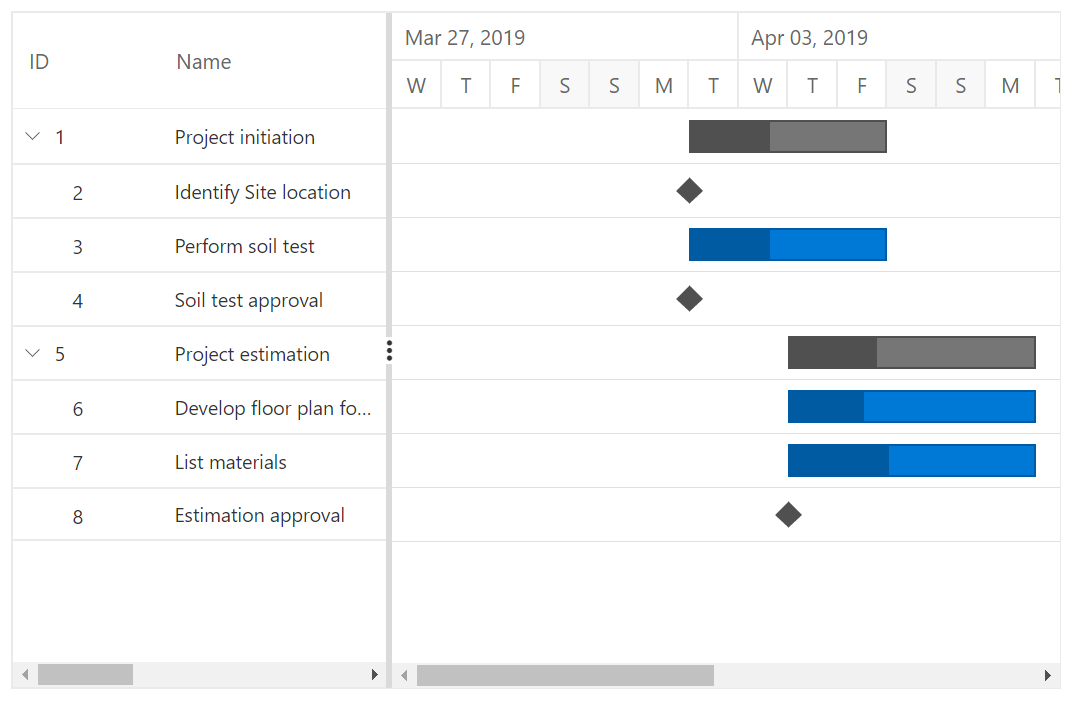Select the Soil test approval milestone marker
The width and height of the screenshot is (1078, 701).
point(689,298)
